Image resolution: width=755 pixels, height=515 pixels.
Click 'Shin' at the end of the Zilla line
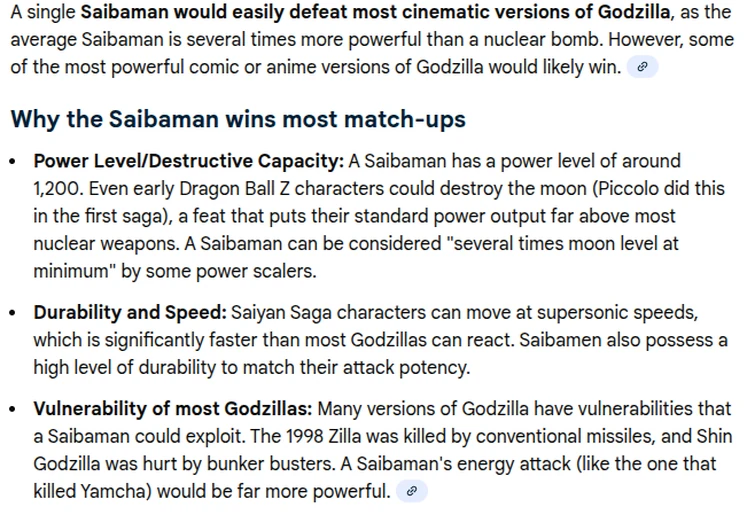714,436
